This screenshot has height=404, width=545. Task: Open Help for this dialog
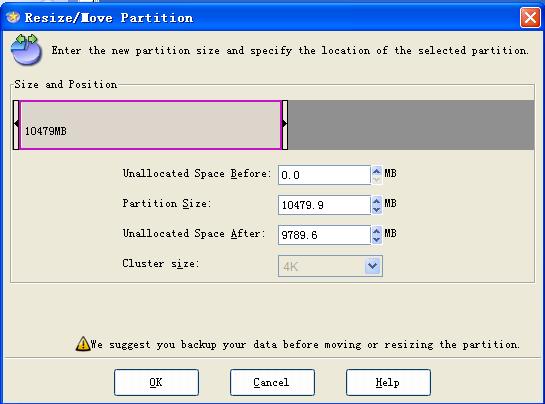(388, 382)
